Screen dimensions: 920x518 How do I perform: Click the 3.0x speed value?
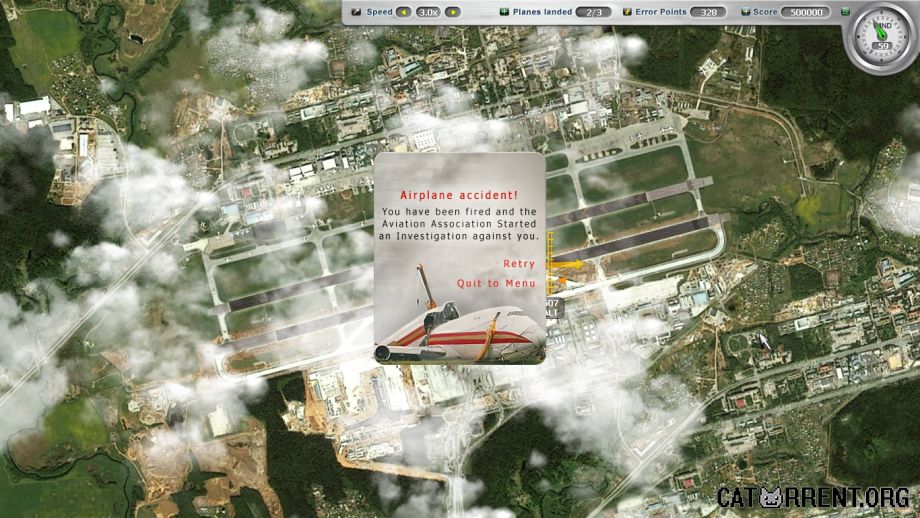[x=428, y=12]
